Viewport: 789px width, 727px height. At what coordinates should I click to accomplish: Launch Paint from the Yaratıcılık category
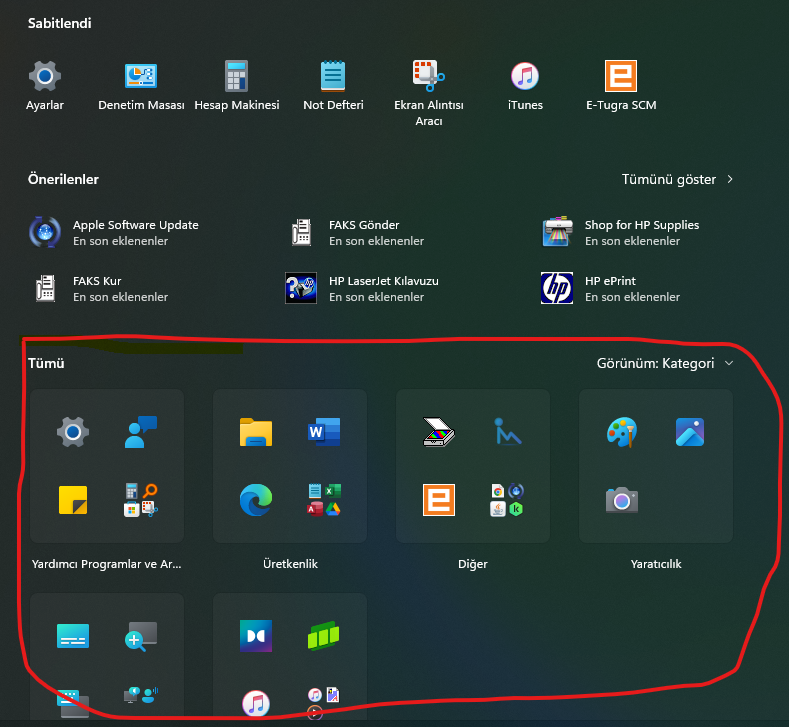click(x=622, y=432)
